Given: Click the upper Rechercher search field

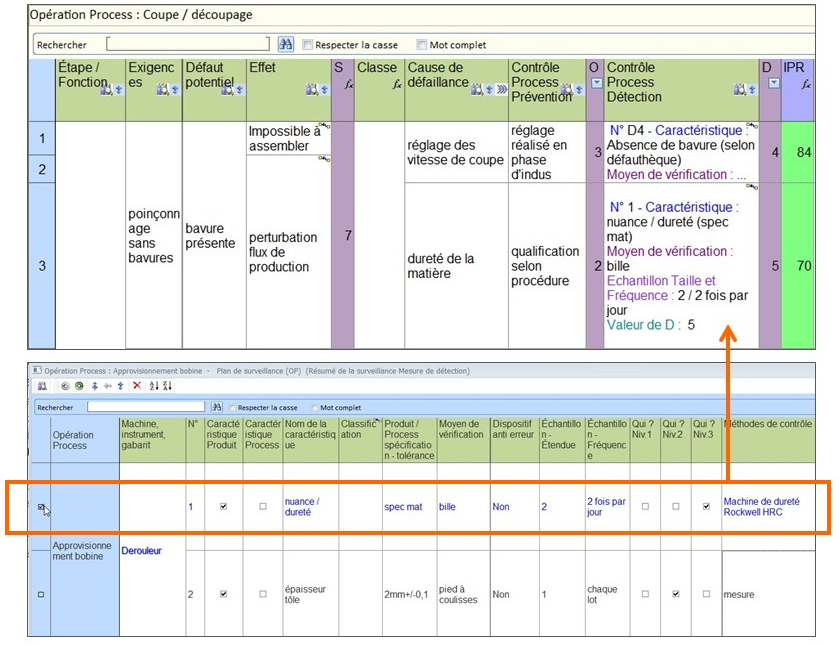Looking at the screenshot, I should 188,44.
